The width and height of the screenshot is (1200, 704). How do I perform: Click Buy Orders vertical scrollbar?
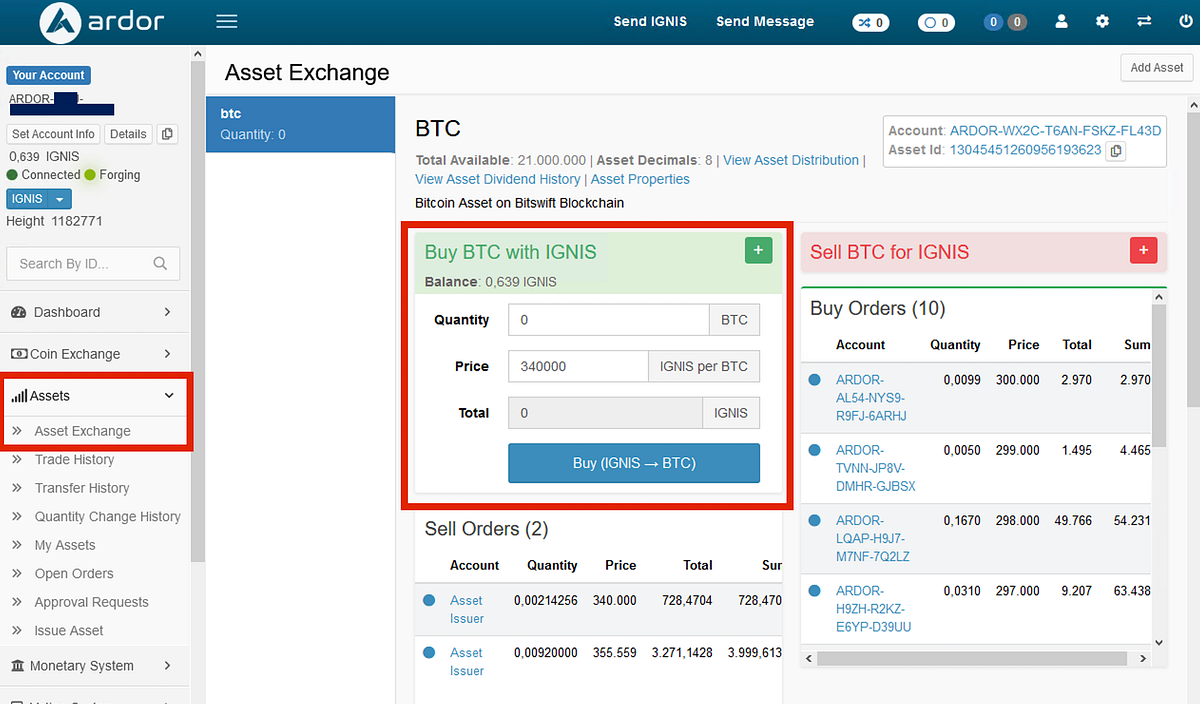(x=1159, y=375)
